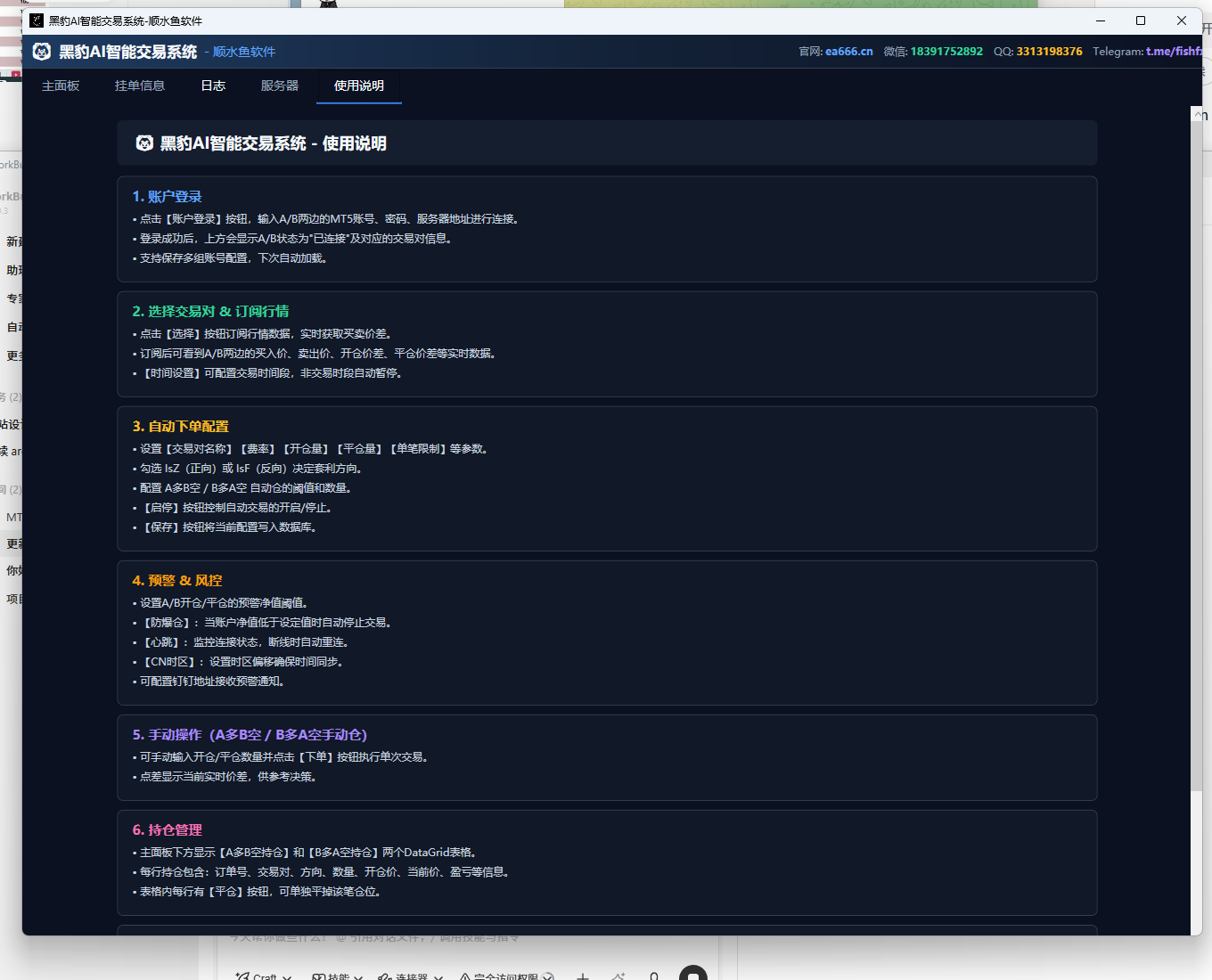Click the heading 6. 持仓管理
This screenshot has height=980, width=1212.
coord(168,830)
